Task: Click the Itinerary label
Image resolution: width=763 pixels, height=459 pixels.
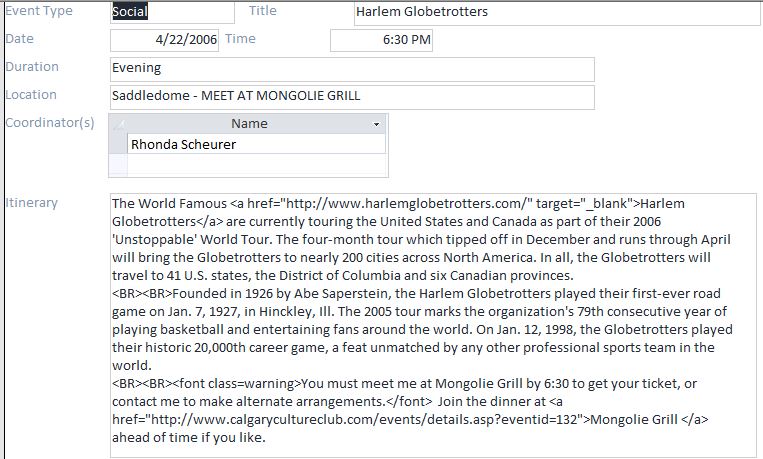Action: 32,203
